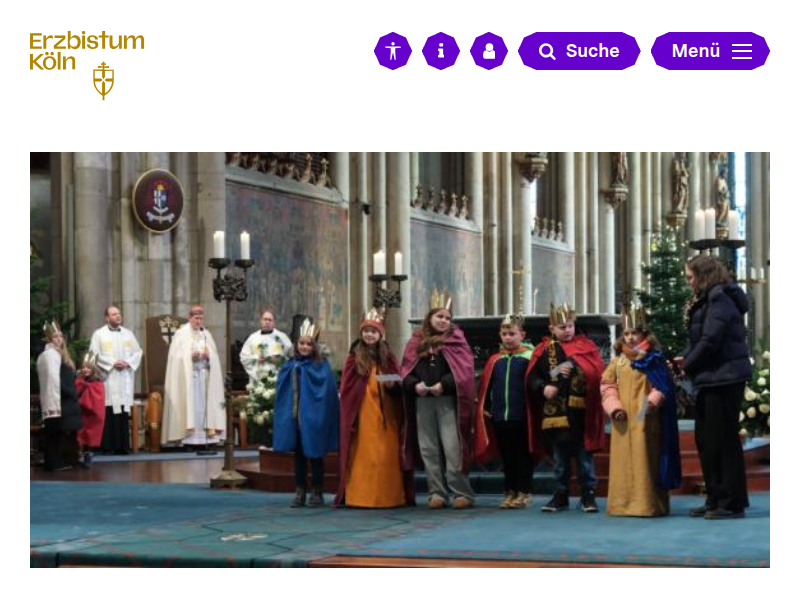The image size is (800, 600).
Task: Click the word Köln in logo
Action: pos(53,62)
